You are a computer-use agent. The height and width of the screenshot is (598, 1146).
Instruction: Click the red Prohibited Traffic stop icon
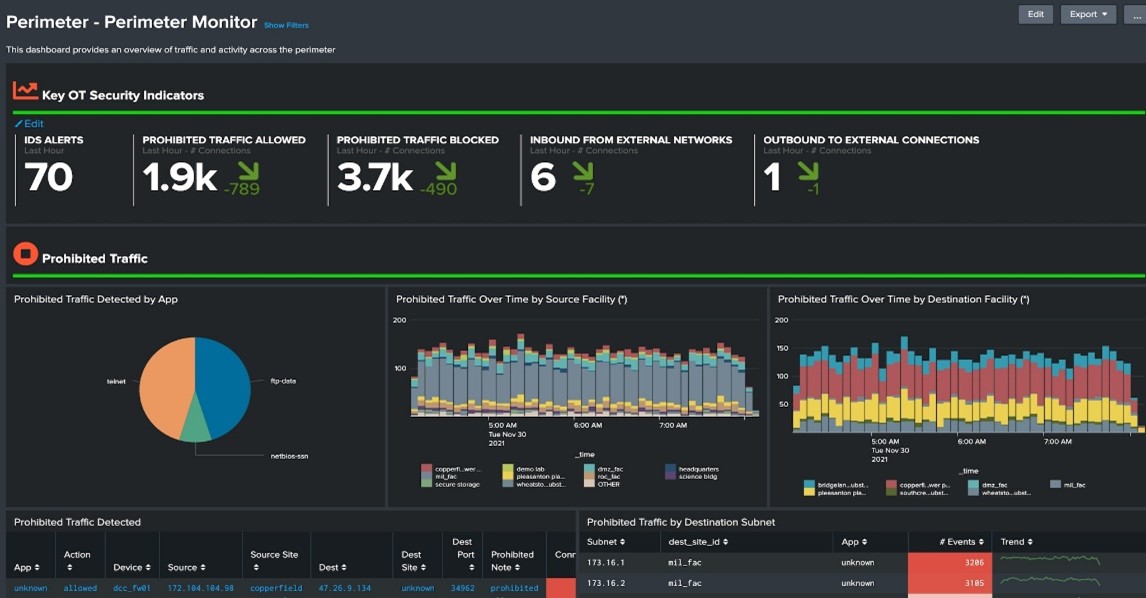25,255
